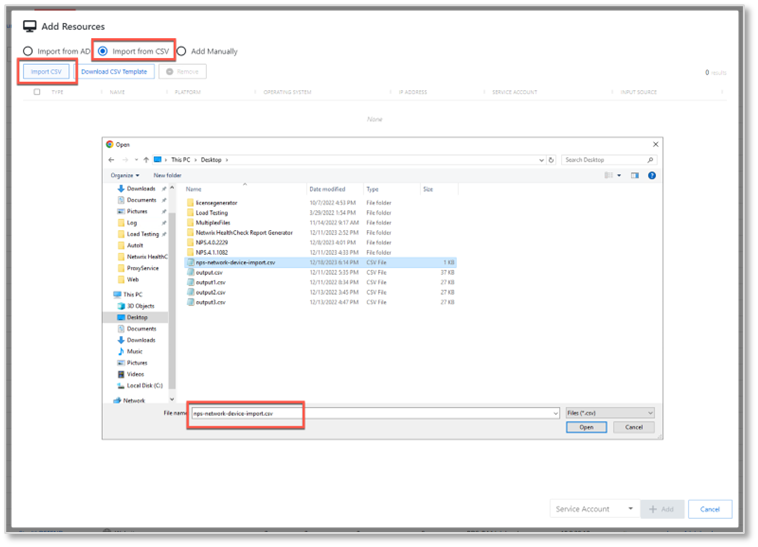Select the Add Manually radio button

coord(182,51)
